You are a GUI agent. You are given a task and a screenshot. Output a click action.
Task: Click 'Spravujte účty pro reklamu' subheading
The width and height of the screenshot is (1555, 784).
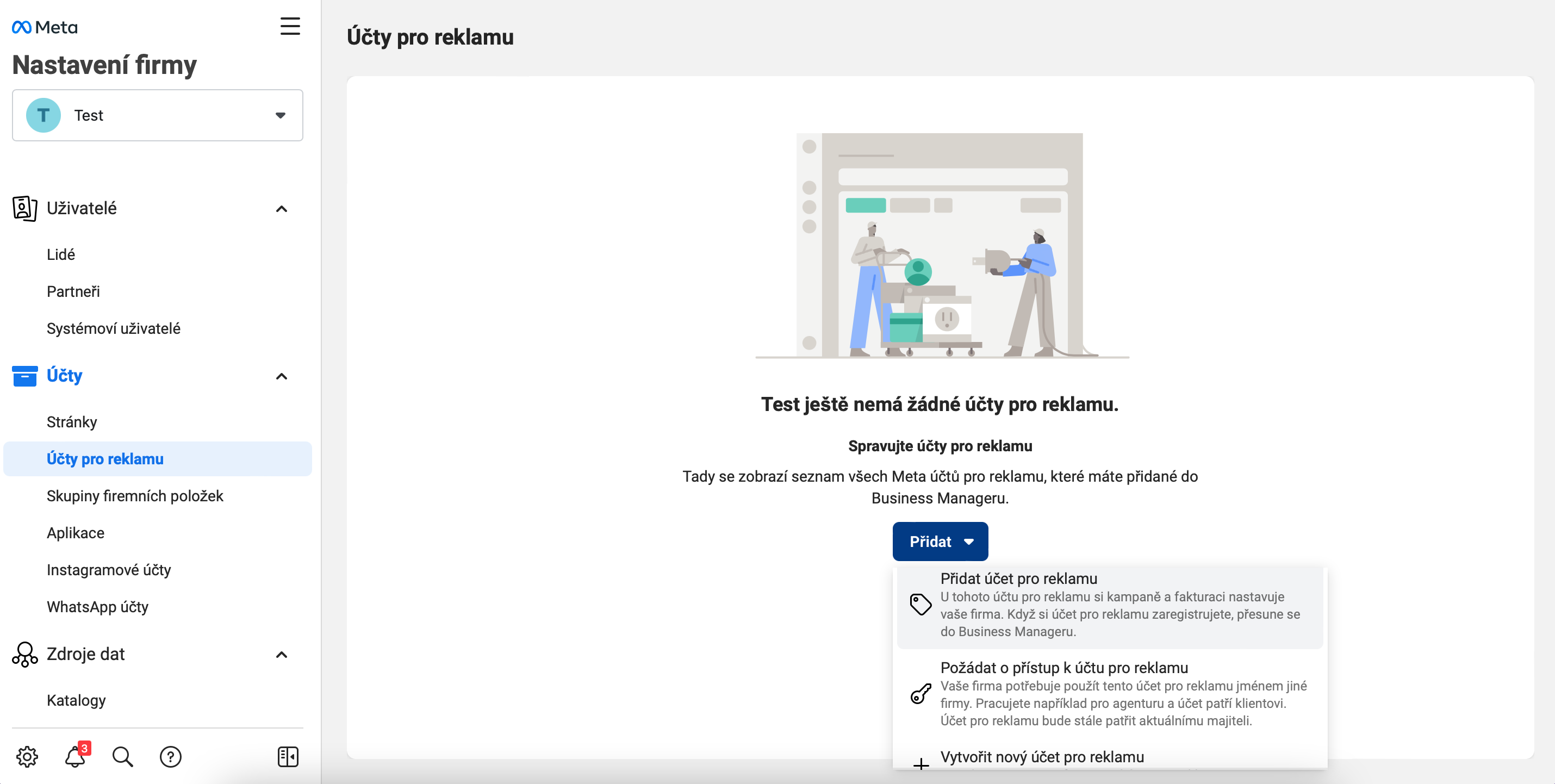[x=940, y=446]
